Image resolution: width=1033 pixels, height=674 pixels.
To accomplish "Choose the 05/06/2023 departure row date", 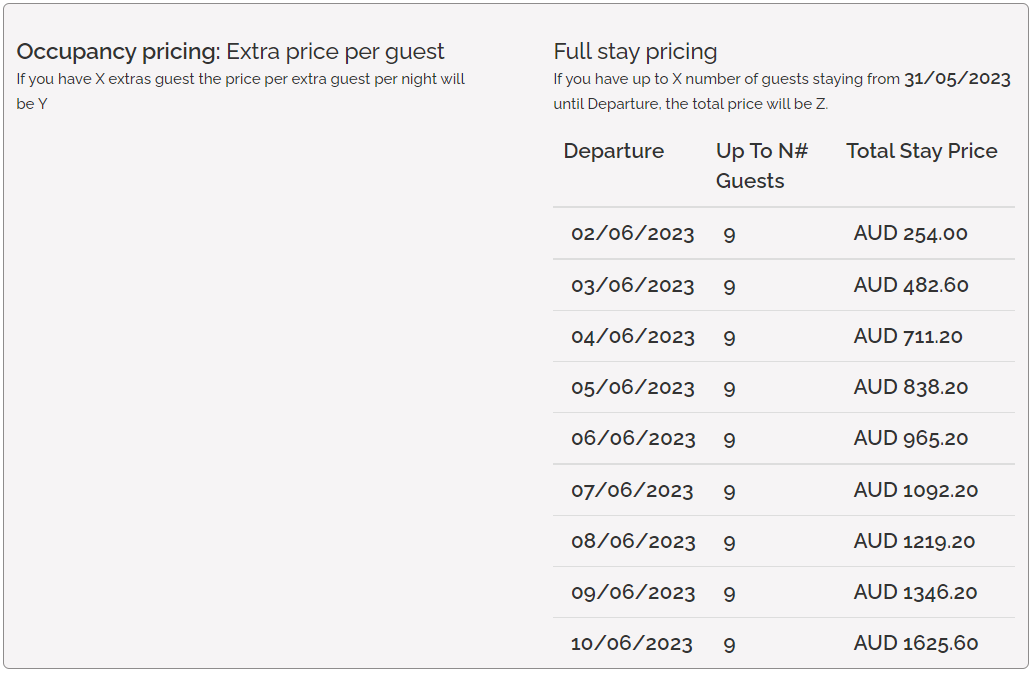I will point(632,388).
